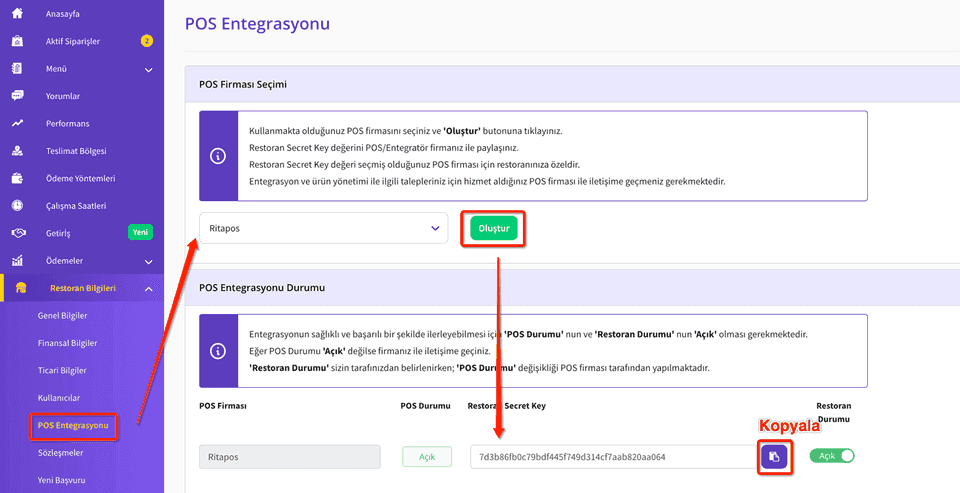Toggle the Restoran Durumu Açık switch
Screen dimensions: 960x493
pyautogui.click(x=831, y=456)
